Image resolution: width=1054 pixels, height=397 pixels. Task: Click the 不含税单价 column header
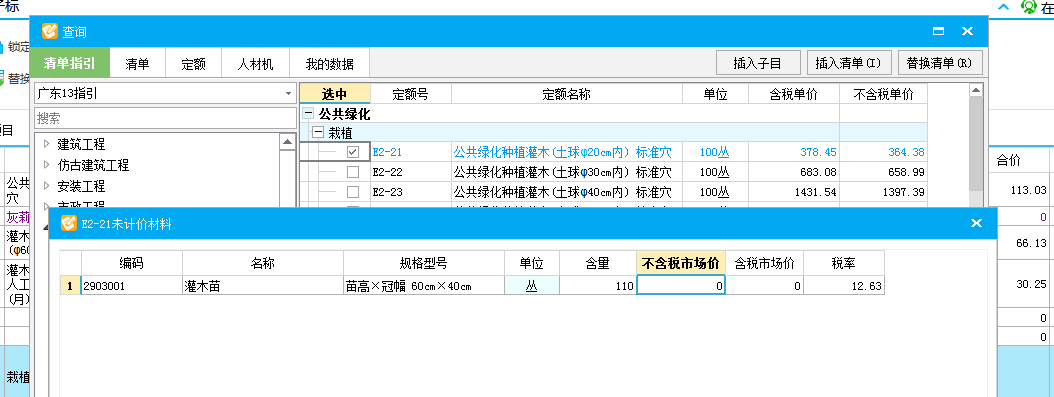(x=883, y=94)
